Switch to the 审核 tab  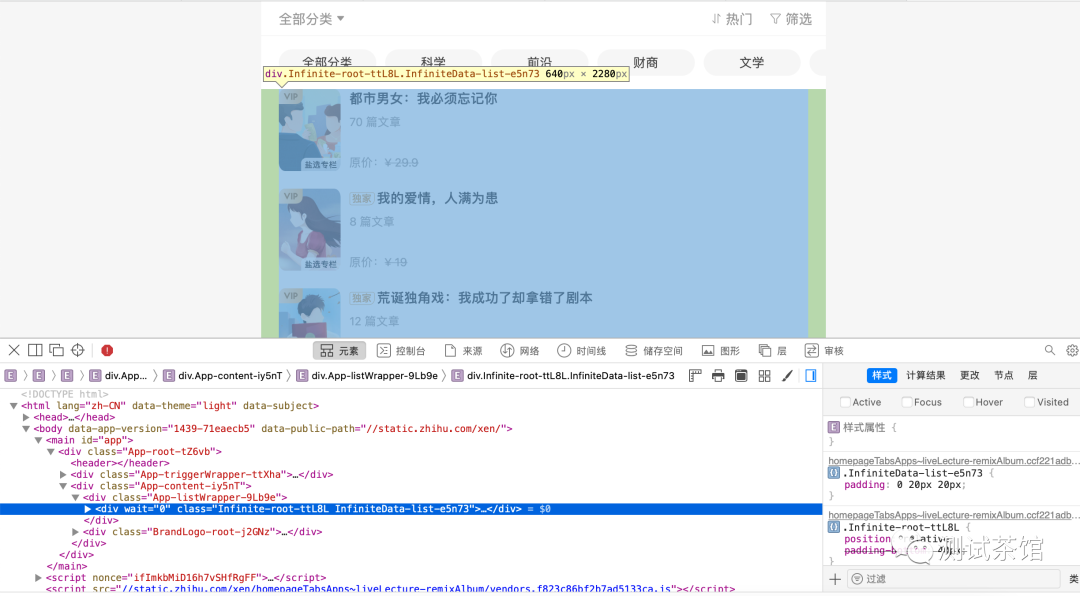point(824,351)
